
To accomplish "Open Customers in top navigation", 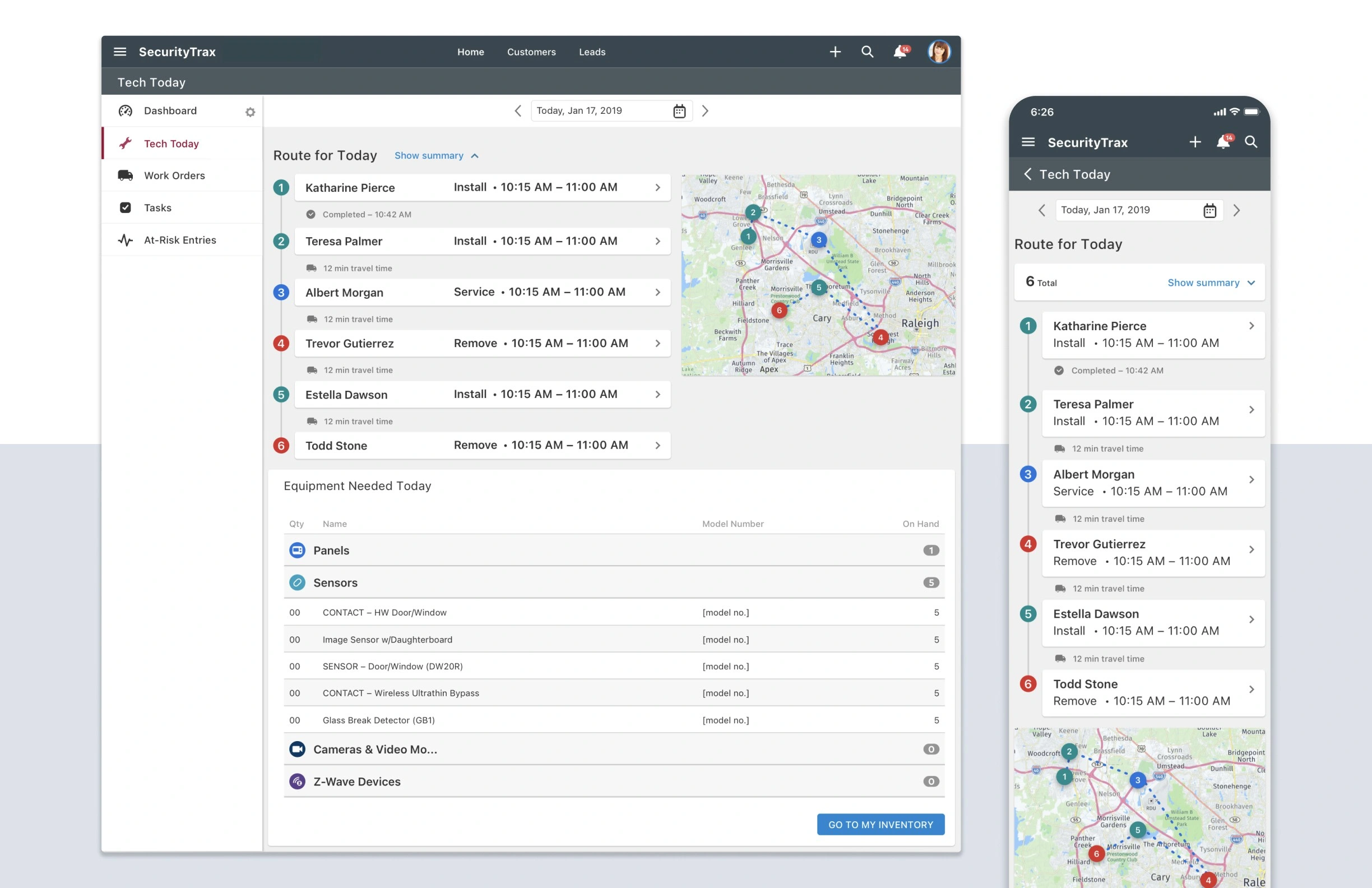I will tap(531, 52).
